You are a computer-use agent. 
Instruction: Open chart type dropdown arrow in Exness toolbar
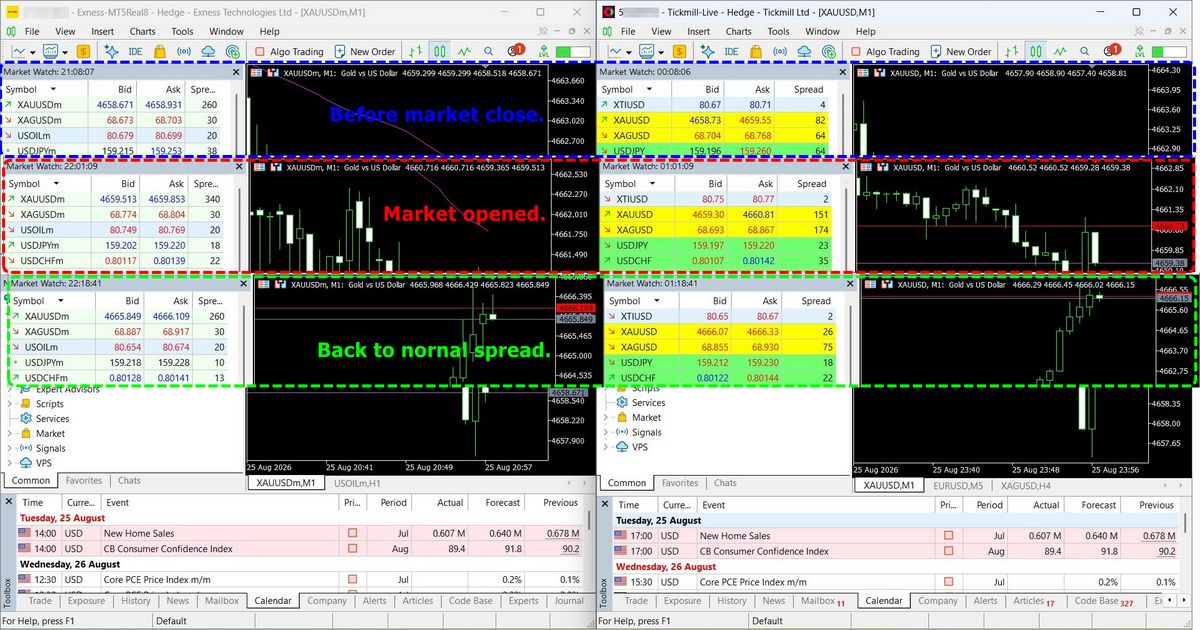(33, 52)
